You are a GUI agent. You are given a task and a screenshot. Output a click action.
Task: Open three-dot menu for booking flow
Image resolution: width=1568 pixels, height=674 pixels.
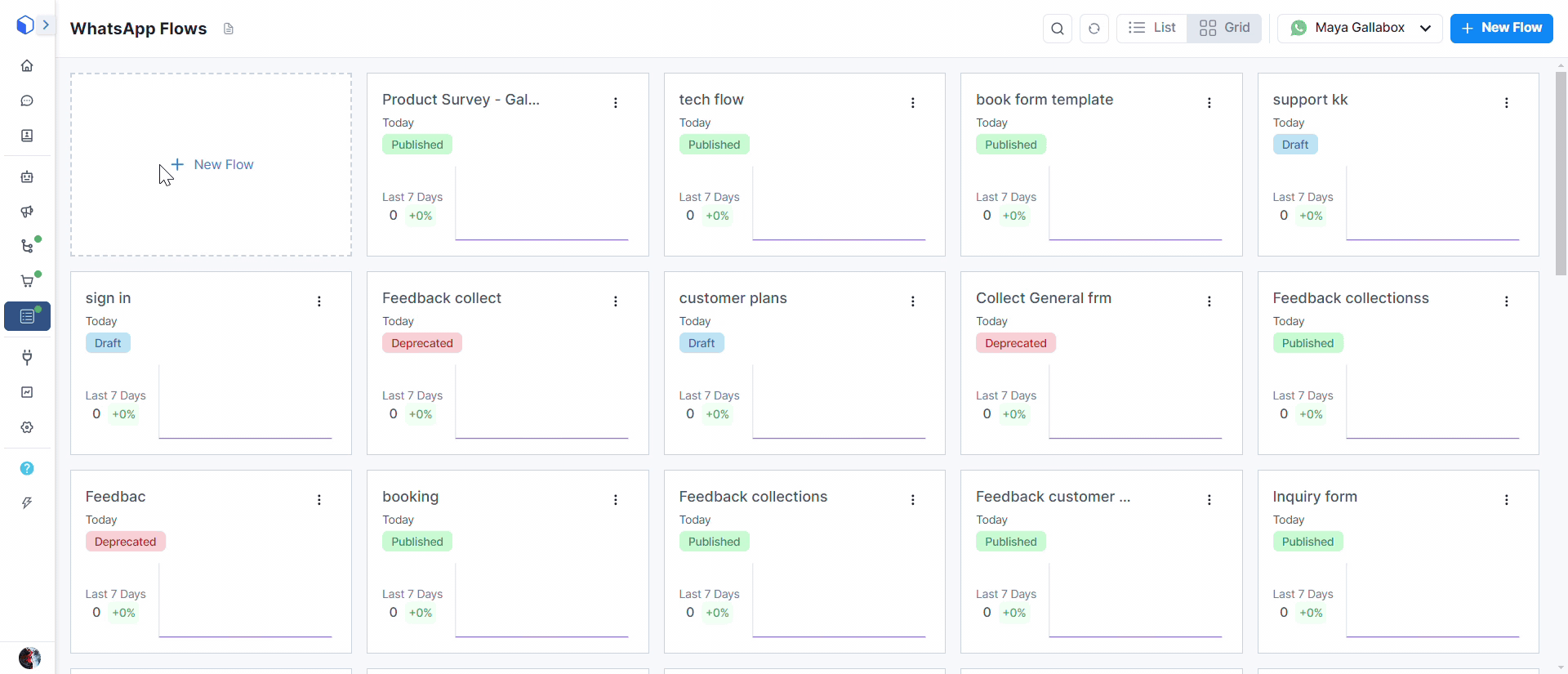pyautogui.click(x=616, y=500)
